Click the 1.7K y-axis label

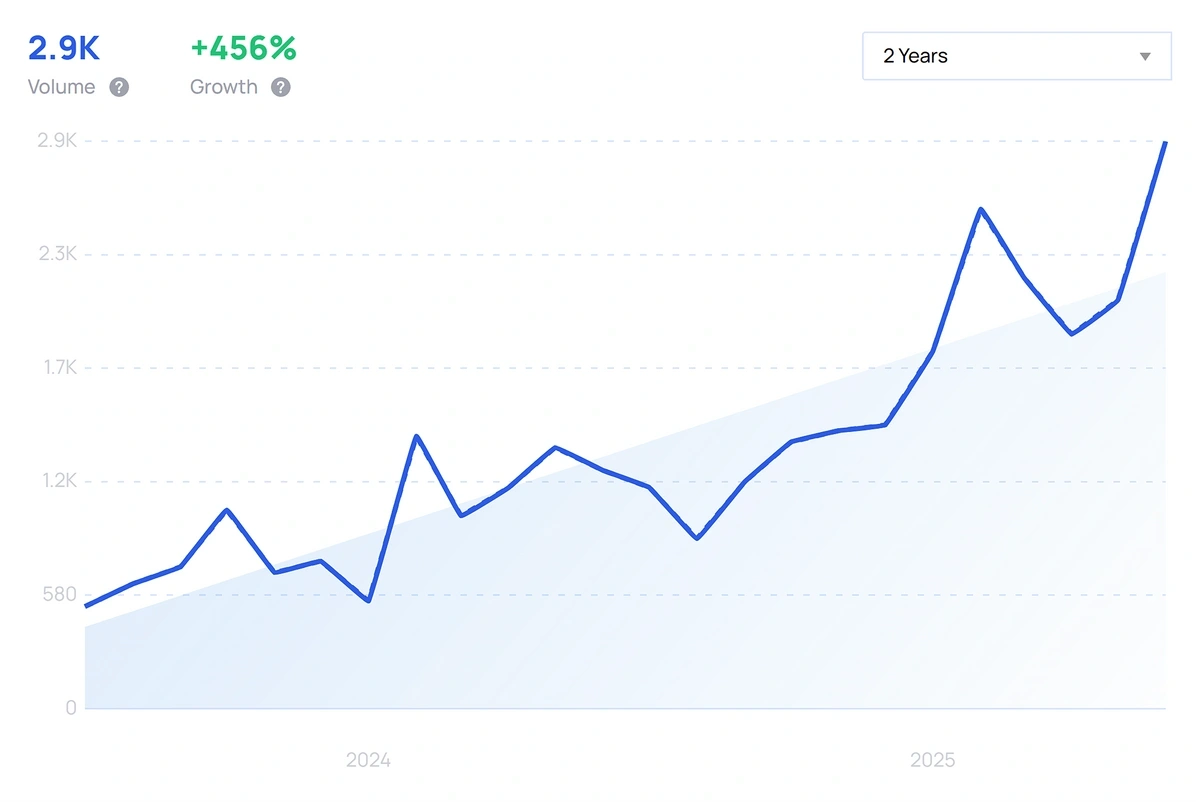click(x=58, y=368)
